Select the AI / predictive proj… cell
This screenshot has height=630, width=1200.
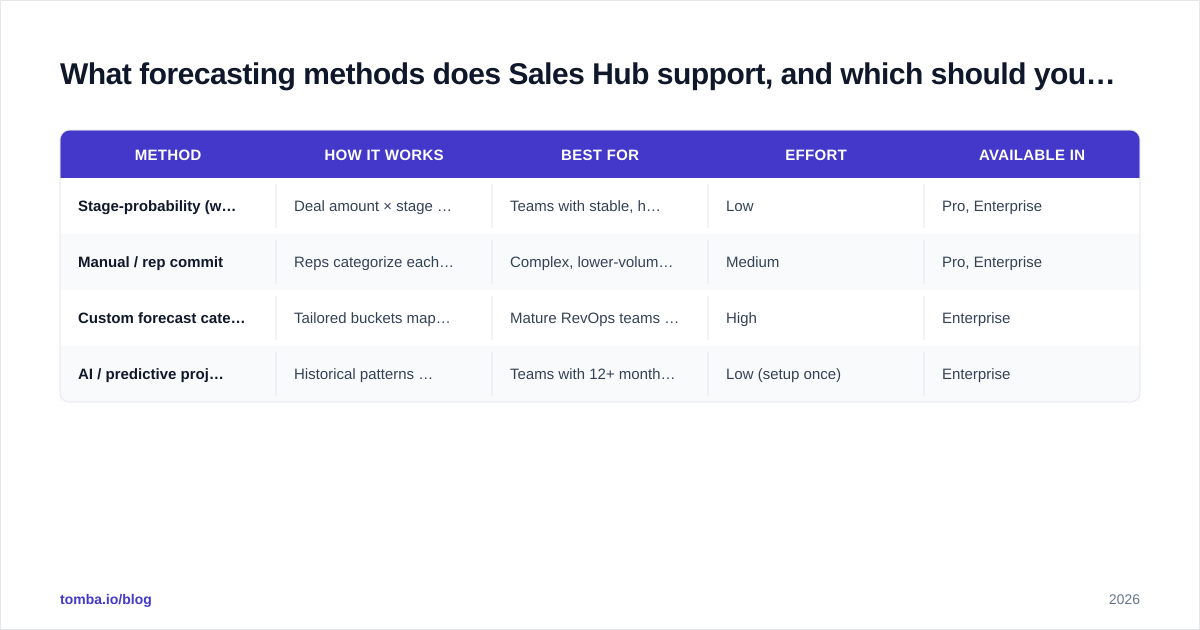click(x=168, y=374)
